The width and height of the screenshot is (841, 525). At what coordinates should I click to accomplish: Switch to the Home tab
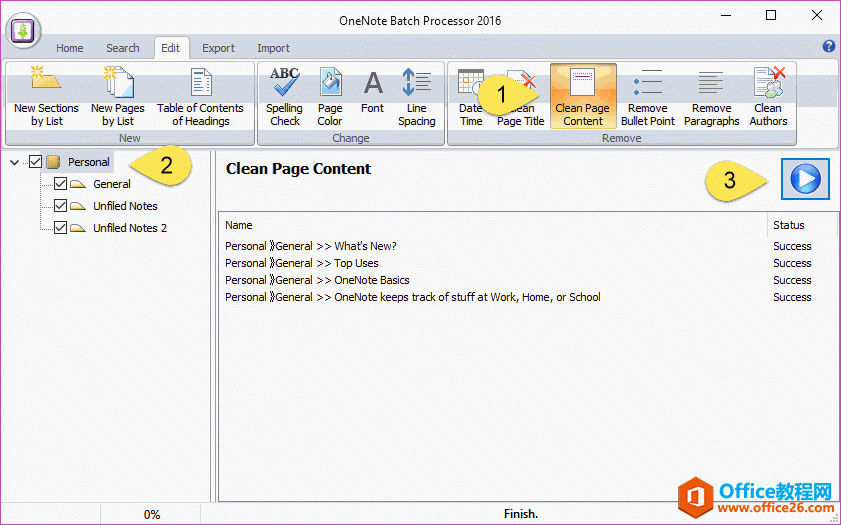[70, 48]
